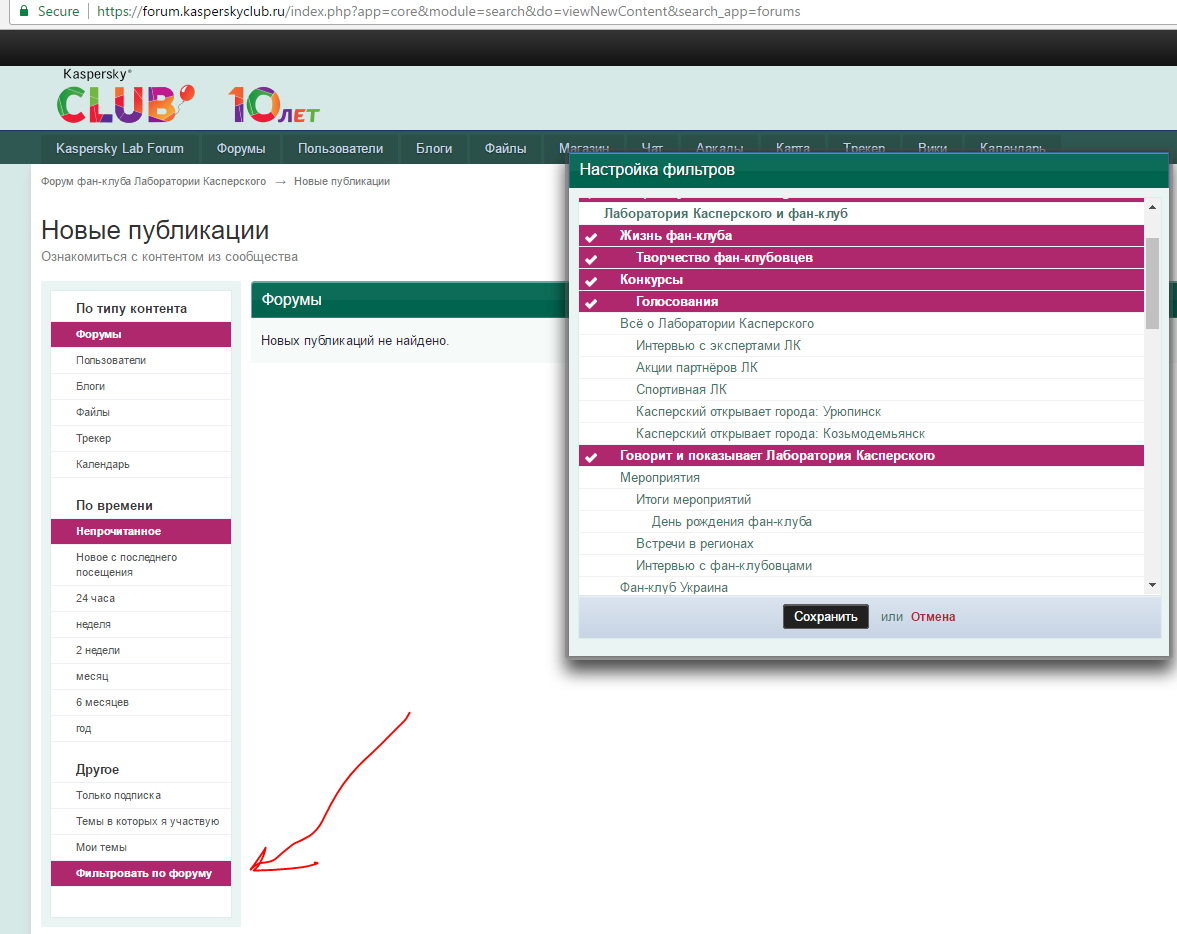This screenshot has width=1177, height=934.
Task: Select Новое с последнего посещения filter
Action: click(141, 565)
